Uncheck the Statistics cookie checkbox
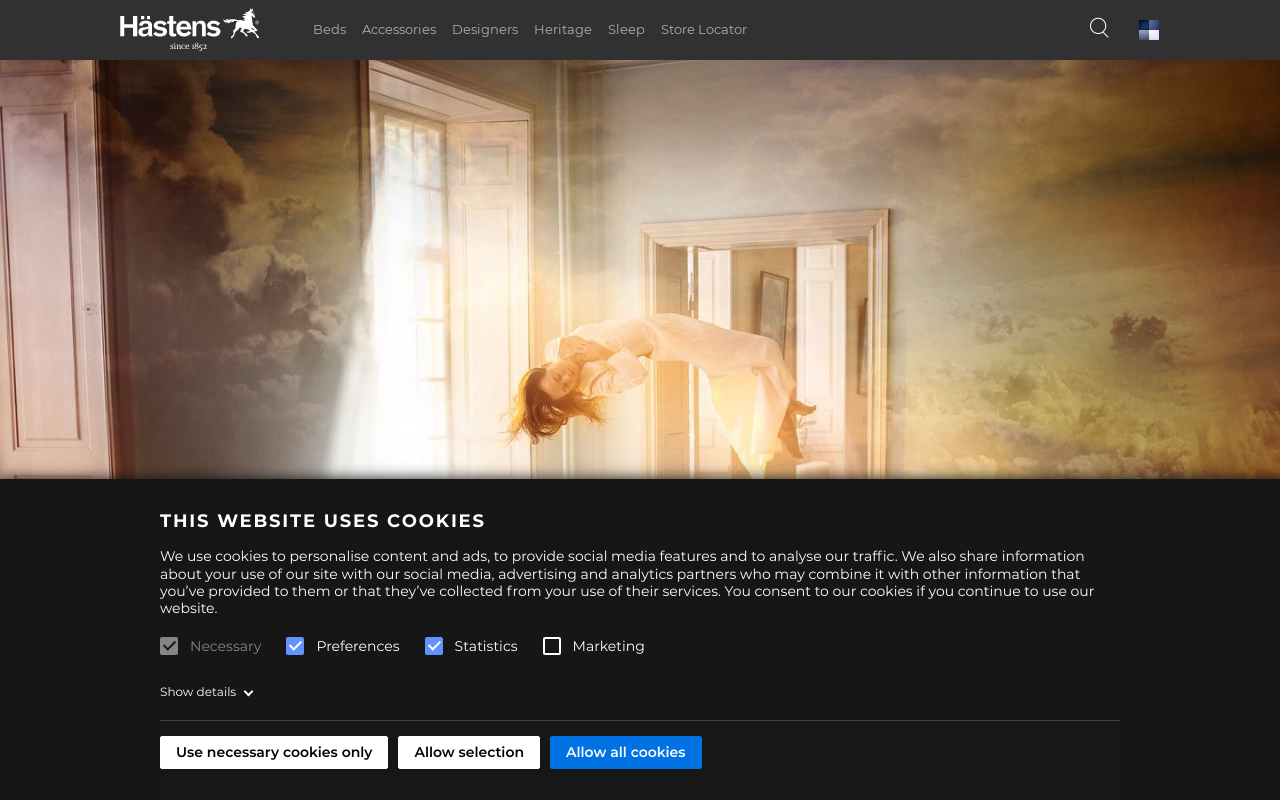Viewport: 1280px width, 800px height. (x=434, y=646)
